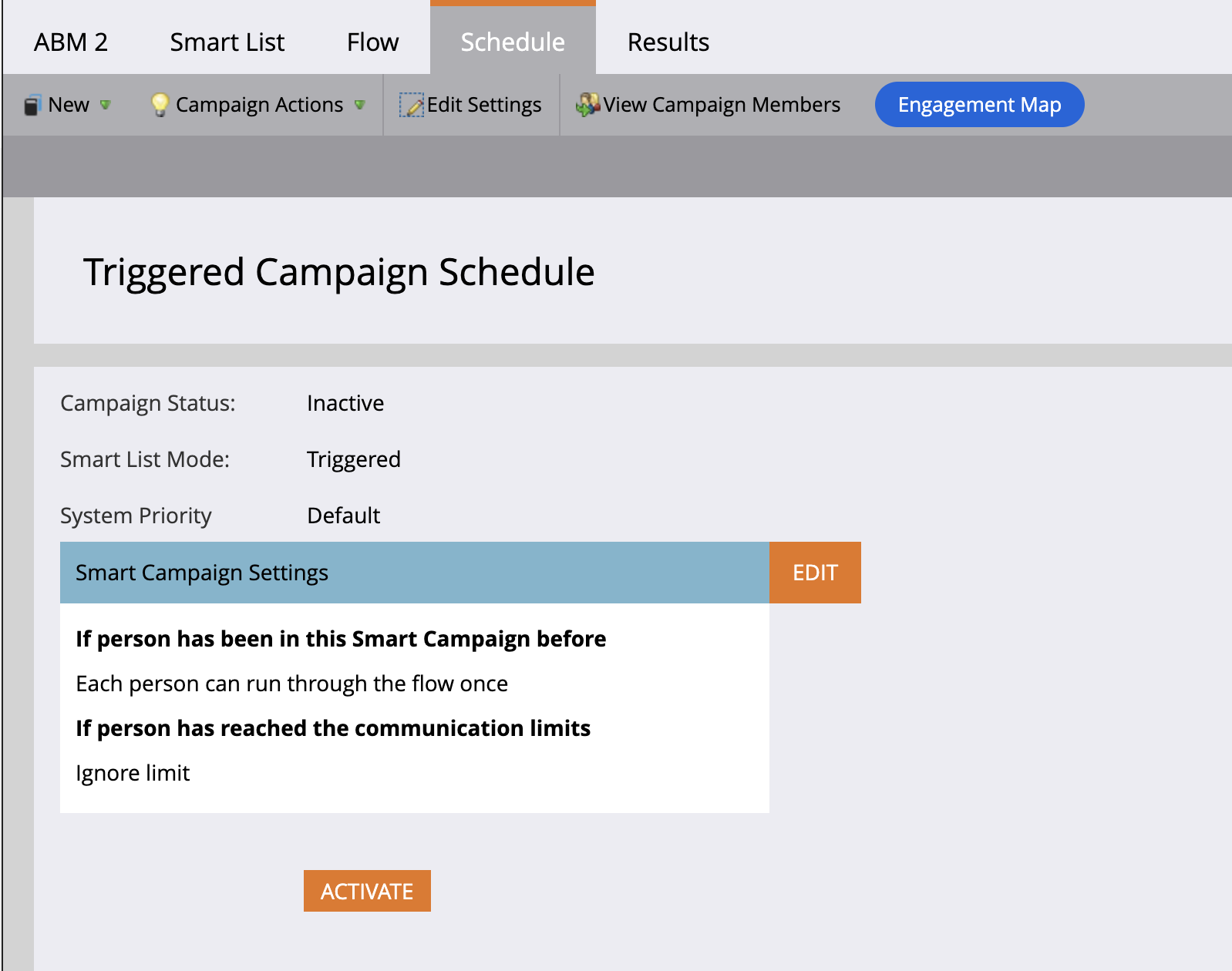Expand the New dropdown arrow
The image size is (1232, 971).
(x=106, y=105)
